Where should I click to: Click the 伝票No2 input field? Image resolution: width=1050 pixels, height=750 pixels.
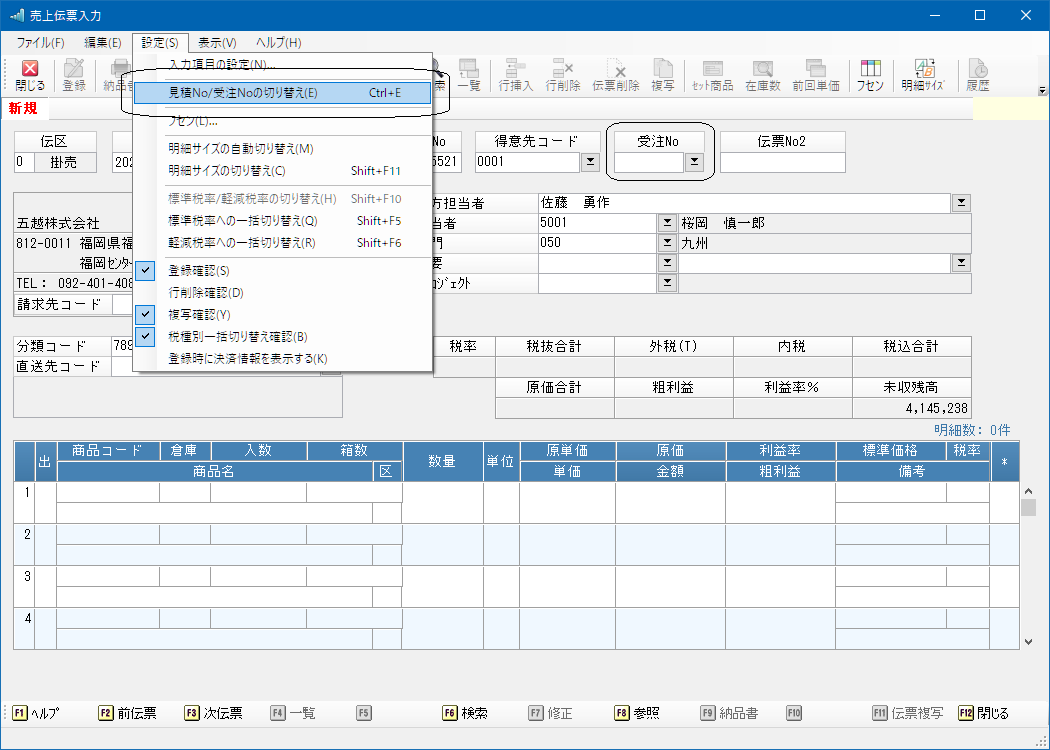[782, 162]
